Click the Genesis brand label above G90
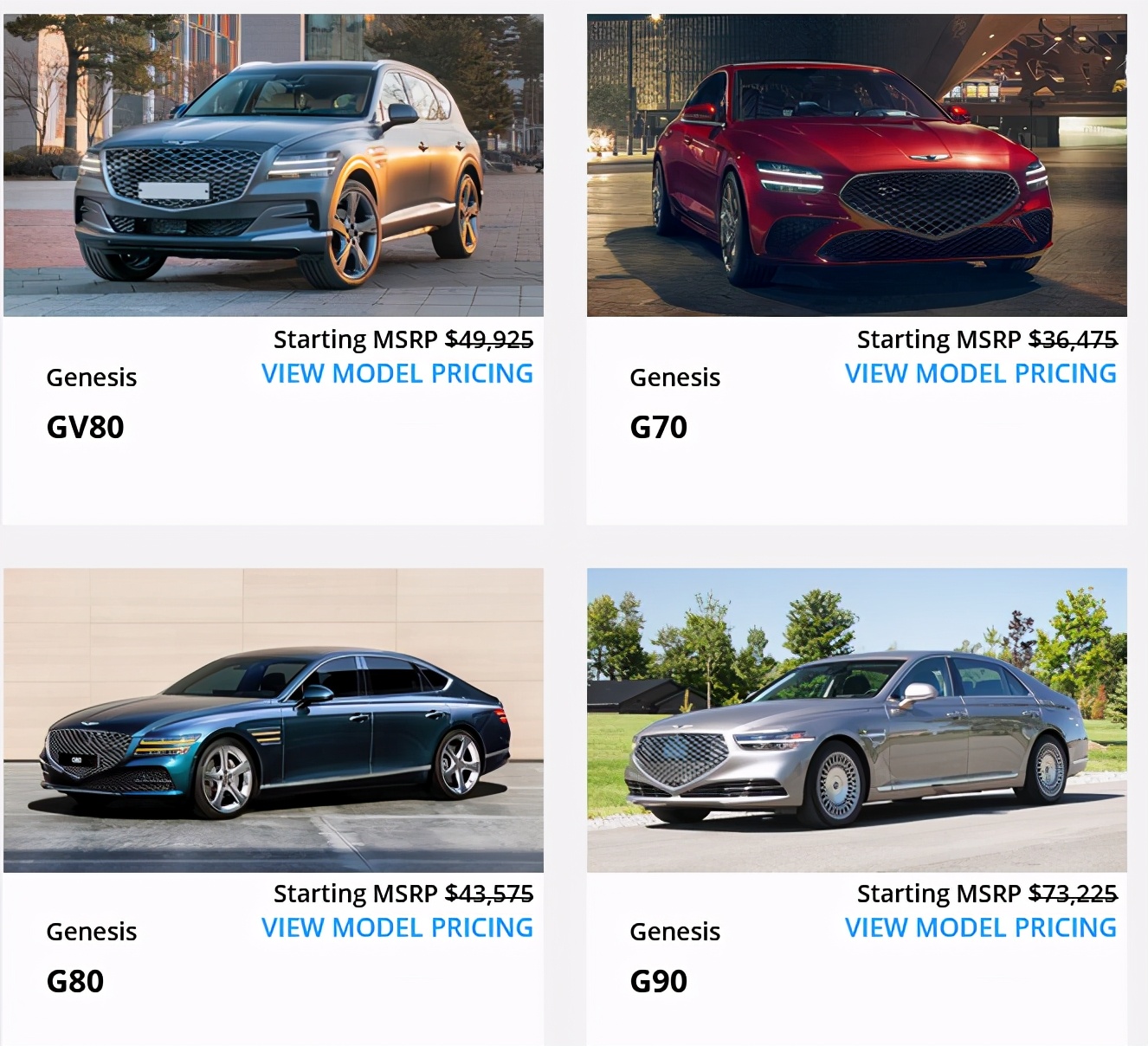The width and height of the screenshot is (1148, 1046). (675, 932)
